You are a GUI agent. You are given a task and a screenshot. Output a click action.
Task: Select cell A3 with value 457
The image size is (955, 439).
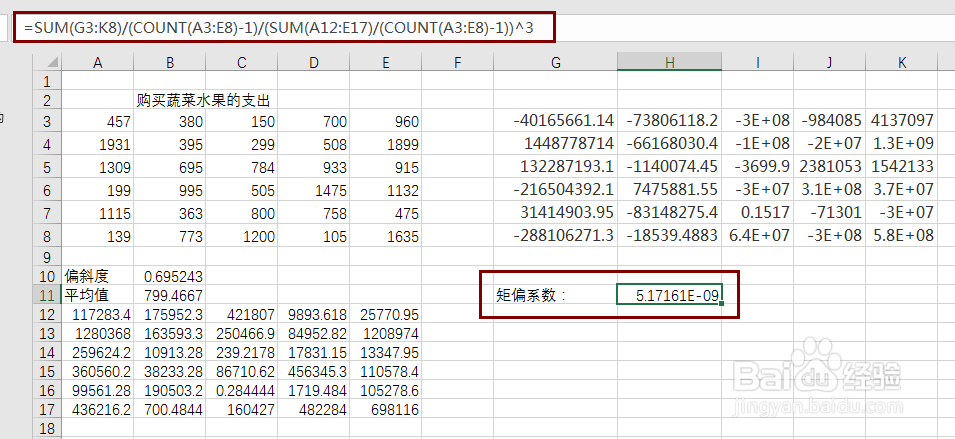[97, 121]
